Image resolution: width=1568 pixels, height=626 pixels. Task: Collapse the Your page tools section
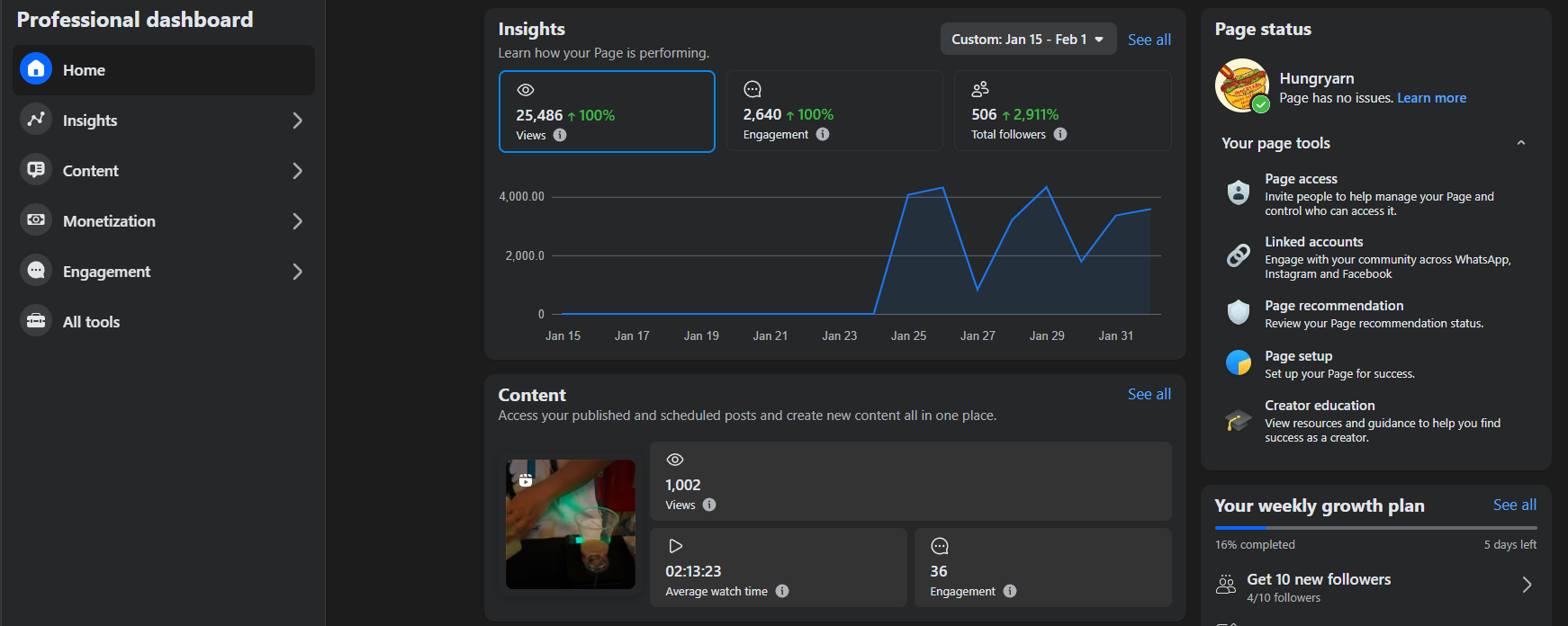(1520, 143)
